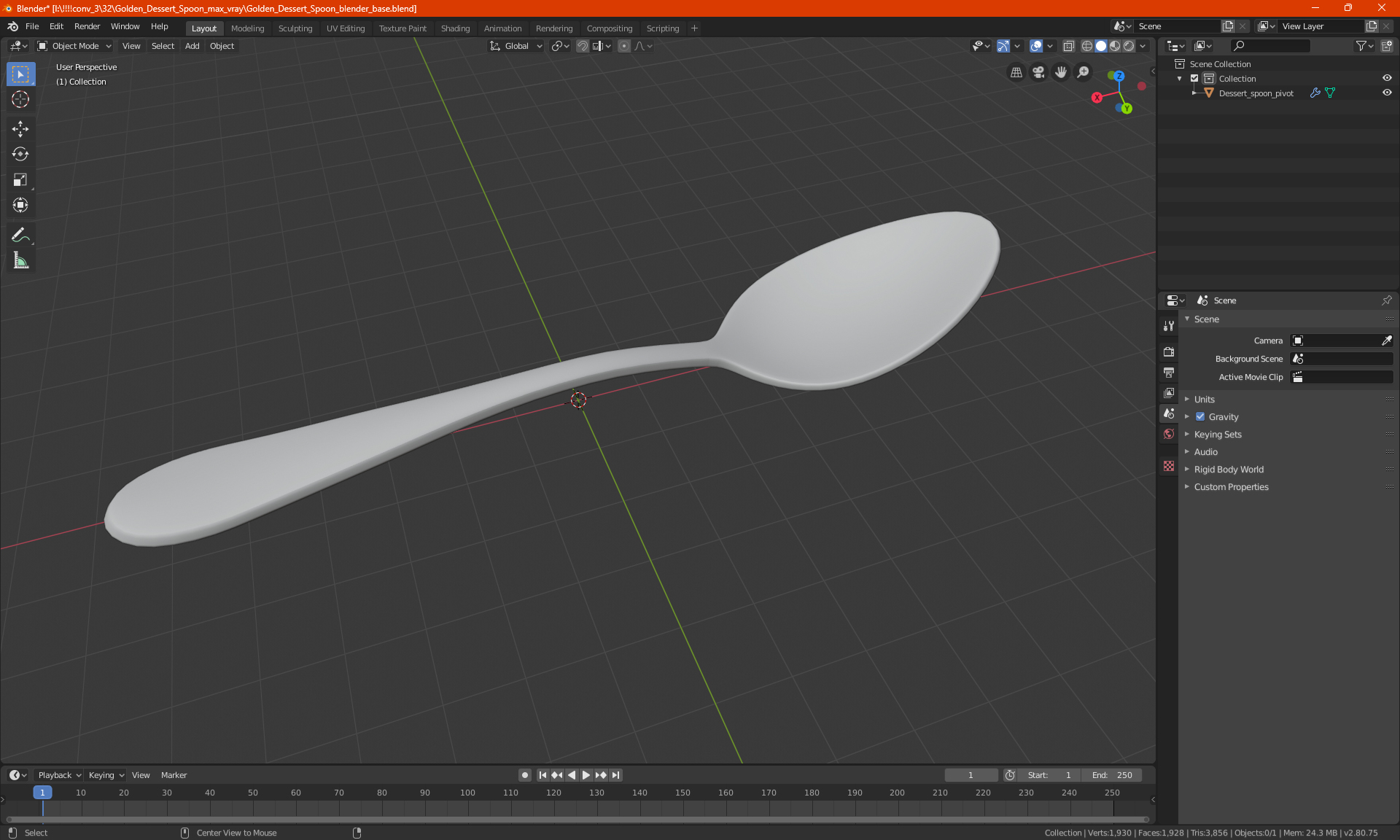1400x840 pixels.
Task: Open the Texture properties tab
Action: [1169, 466]
